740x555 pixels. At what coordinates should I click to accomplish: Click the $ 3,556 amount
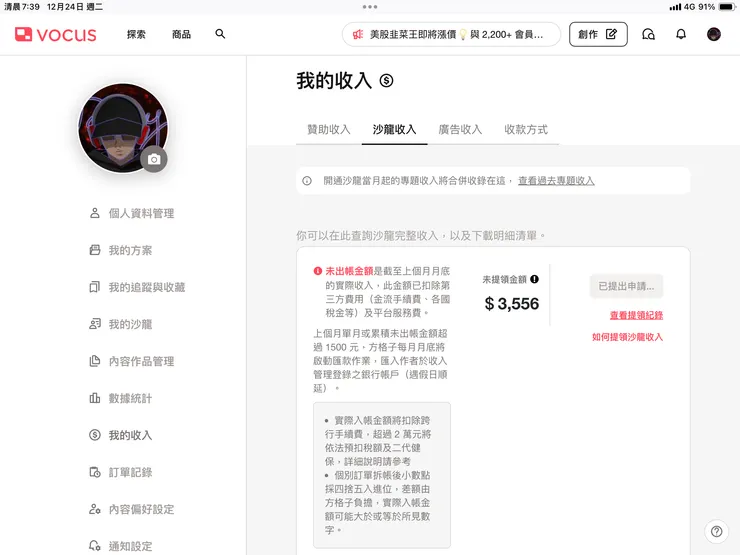coord(512,303)
